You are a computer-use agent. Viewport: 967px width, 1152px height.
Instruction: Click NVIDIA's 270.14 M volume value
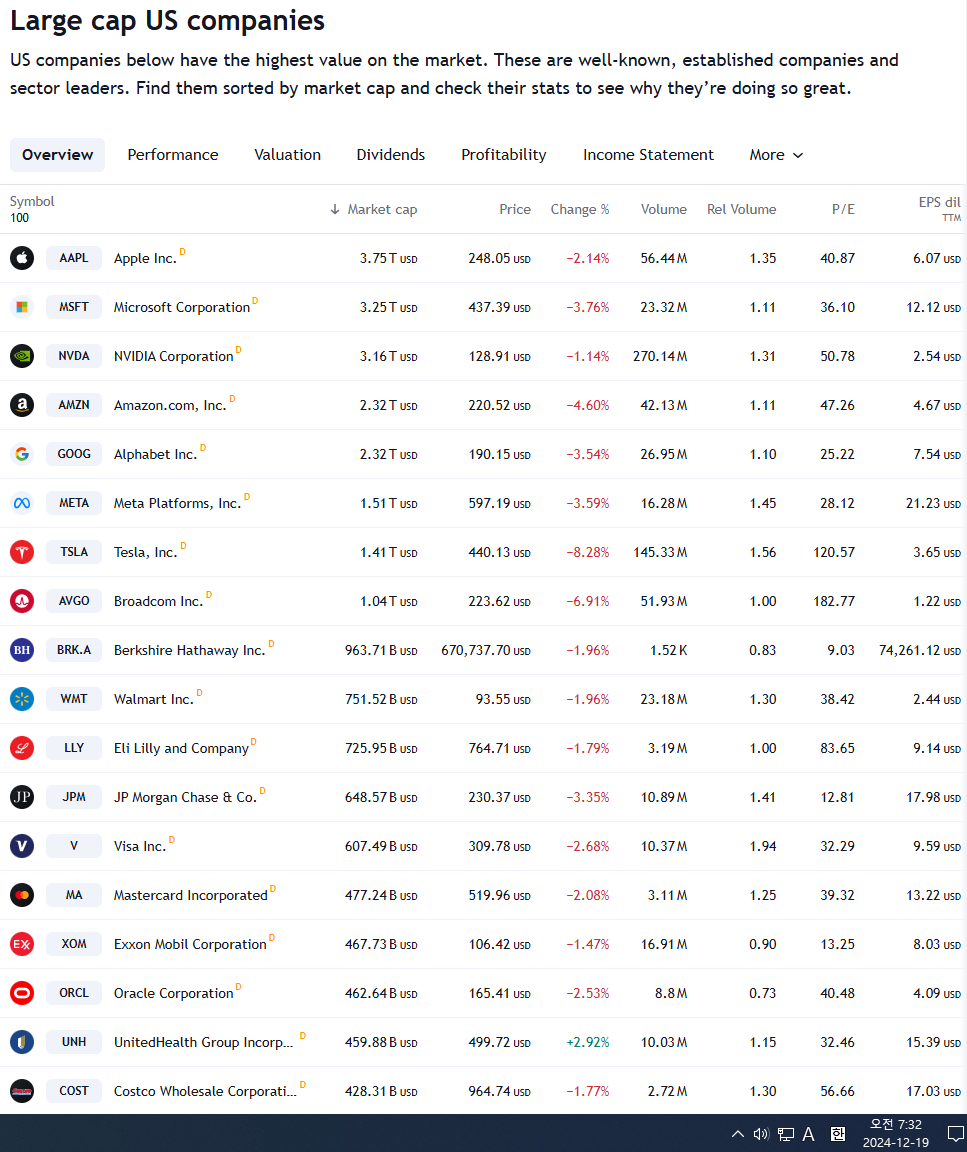[x=660, y=356]
